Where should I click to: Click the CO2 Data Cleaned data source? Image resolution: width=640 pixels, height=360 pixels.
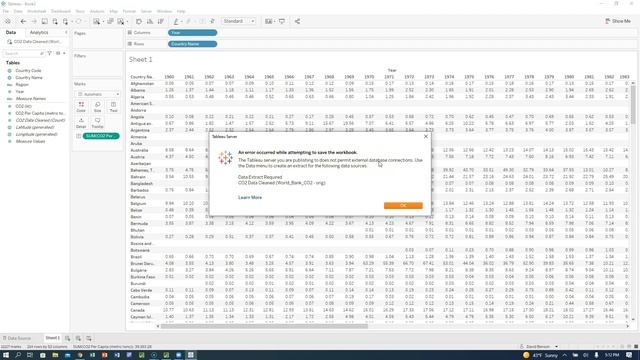[35, 42]
